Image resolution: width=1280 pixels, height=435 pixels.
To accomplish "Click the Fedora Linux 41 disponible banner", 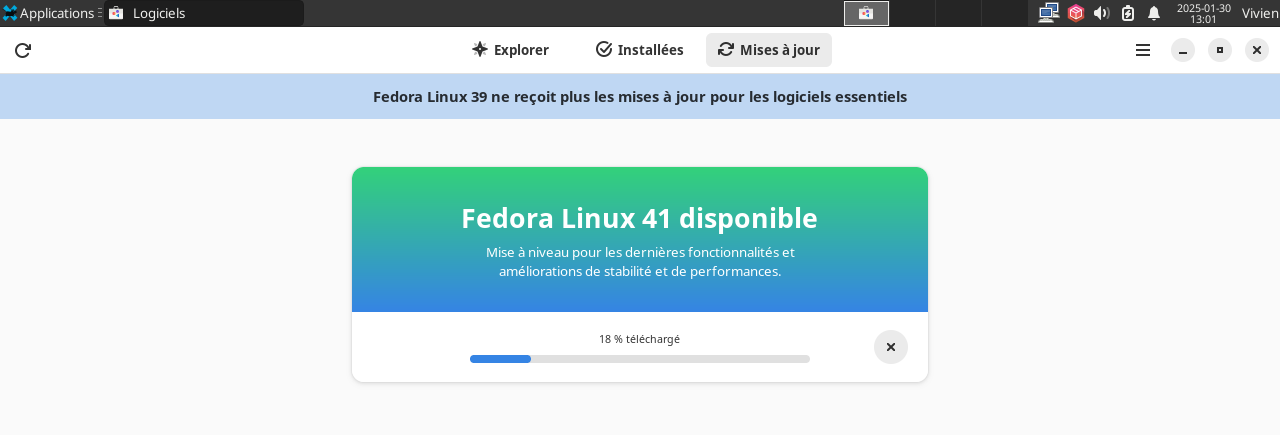I will 640,240.
